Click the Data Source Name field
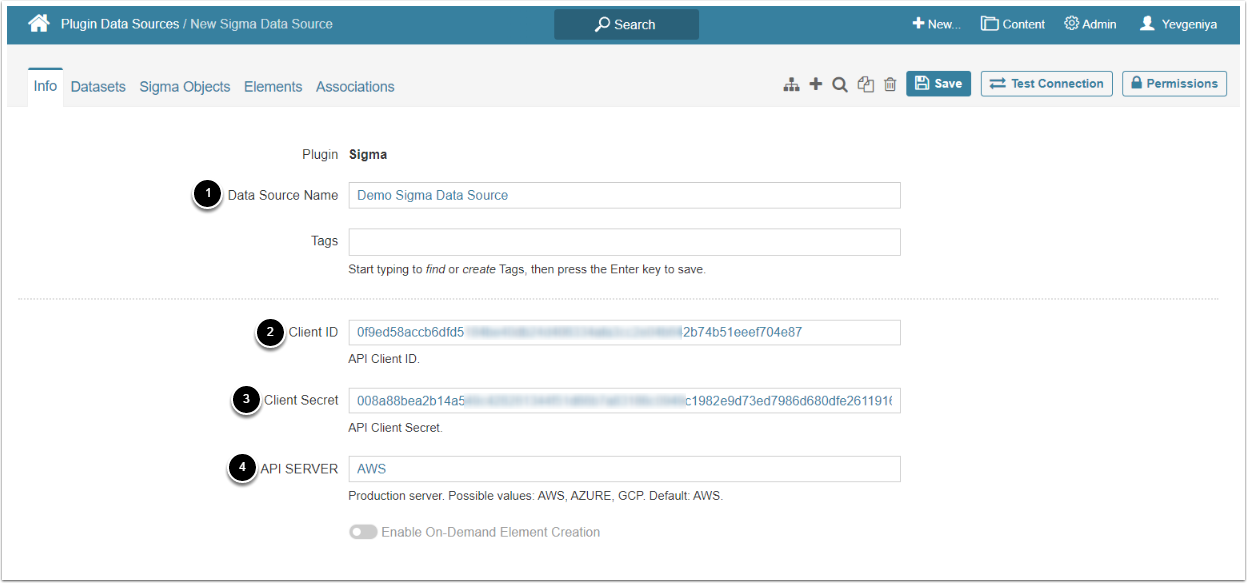The image size is (1247, 583). coord(624,195)
